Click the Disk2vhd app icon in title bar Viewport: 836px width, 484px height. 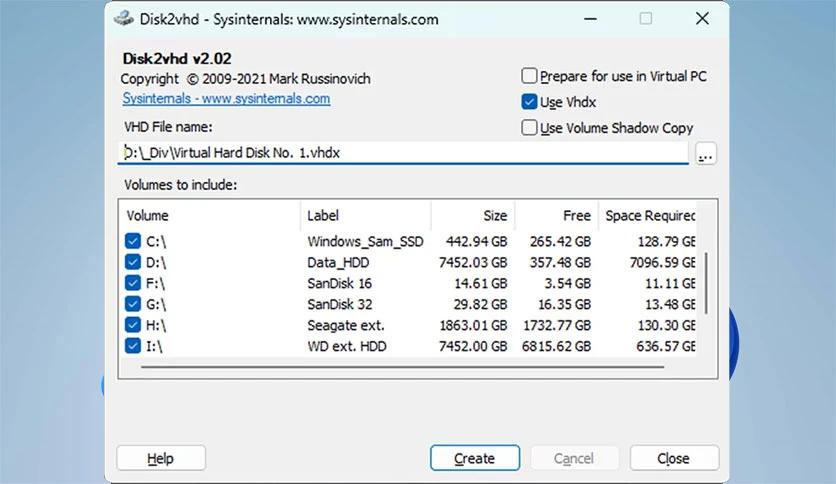pos(124,19)
